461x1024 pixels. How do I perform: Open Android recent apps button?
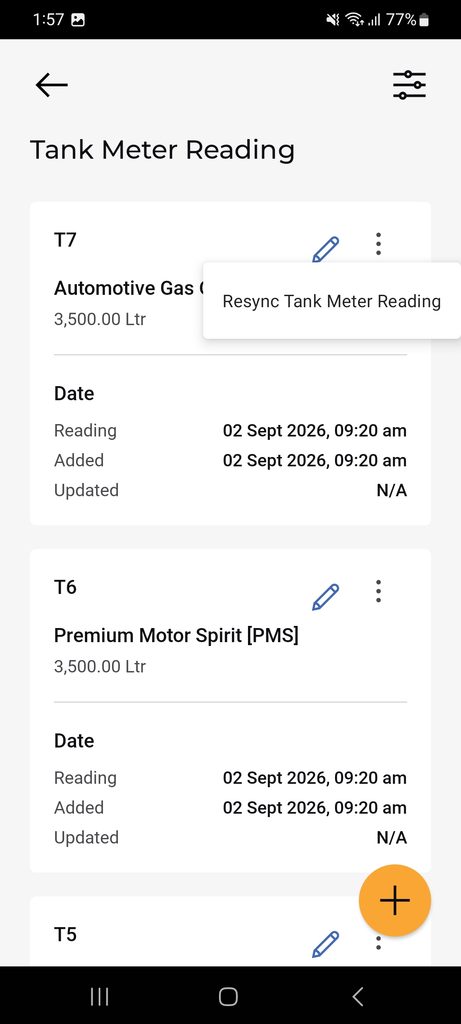pos(99,996)
